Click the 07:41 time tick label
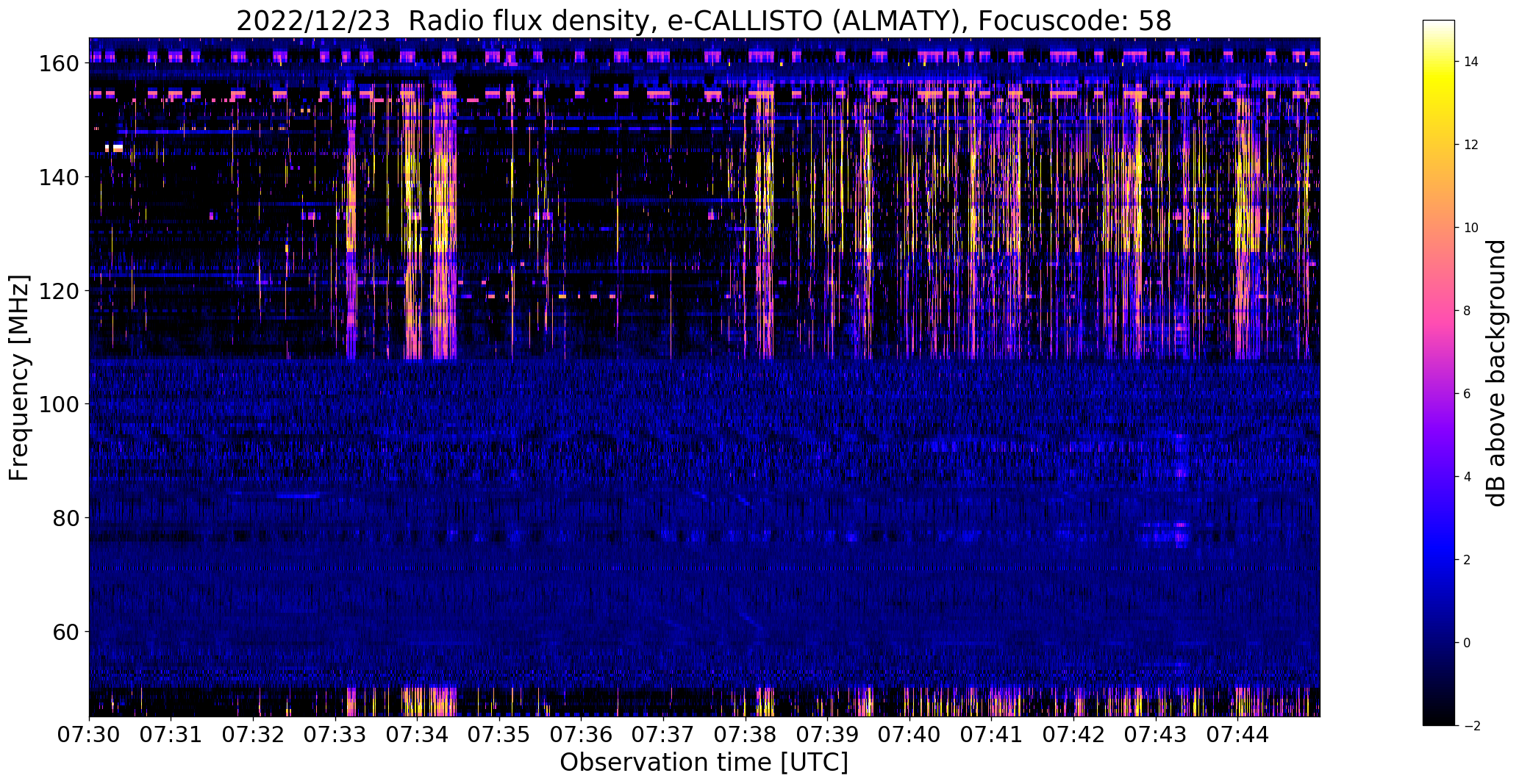Image resolution: width=1519 pixels, height=784 pixels. [992, 734]
